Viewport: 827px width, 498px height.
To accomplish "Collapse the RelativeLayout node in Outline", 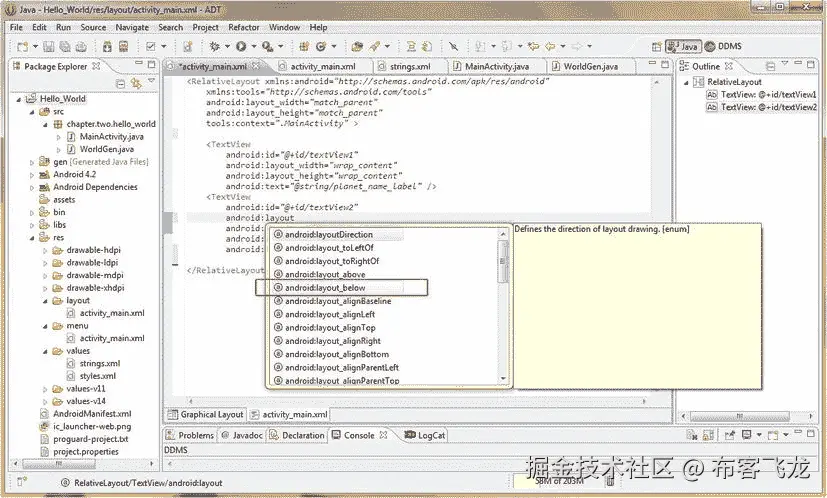I will pos(686,82).
